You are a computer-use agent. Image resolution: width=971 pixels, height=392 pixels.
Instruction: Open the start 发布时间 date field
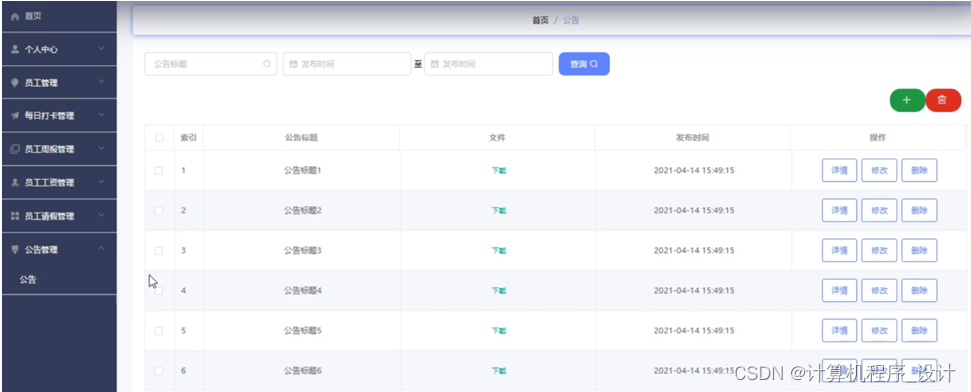347,64
